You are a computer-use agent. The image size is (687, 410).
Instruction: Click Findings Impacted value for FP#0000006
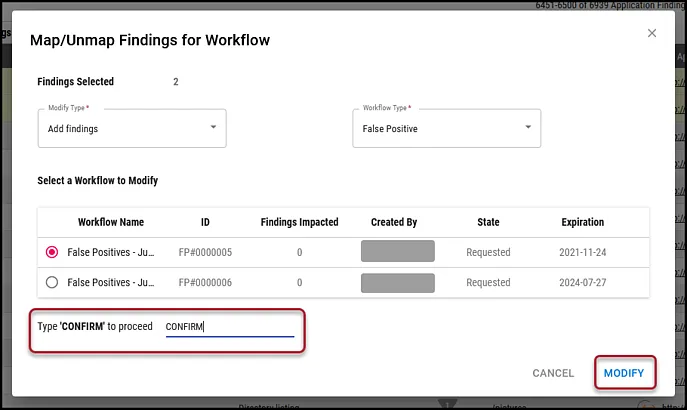pos(299,283)
